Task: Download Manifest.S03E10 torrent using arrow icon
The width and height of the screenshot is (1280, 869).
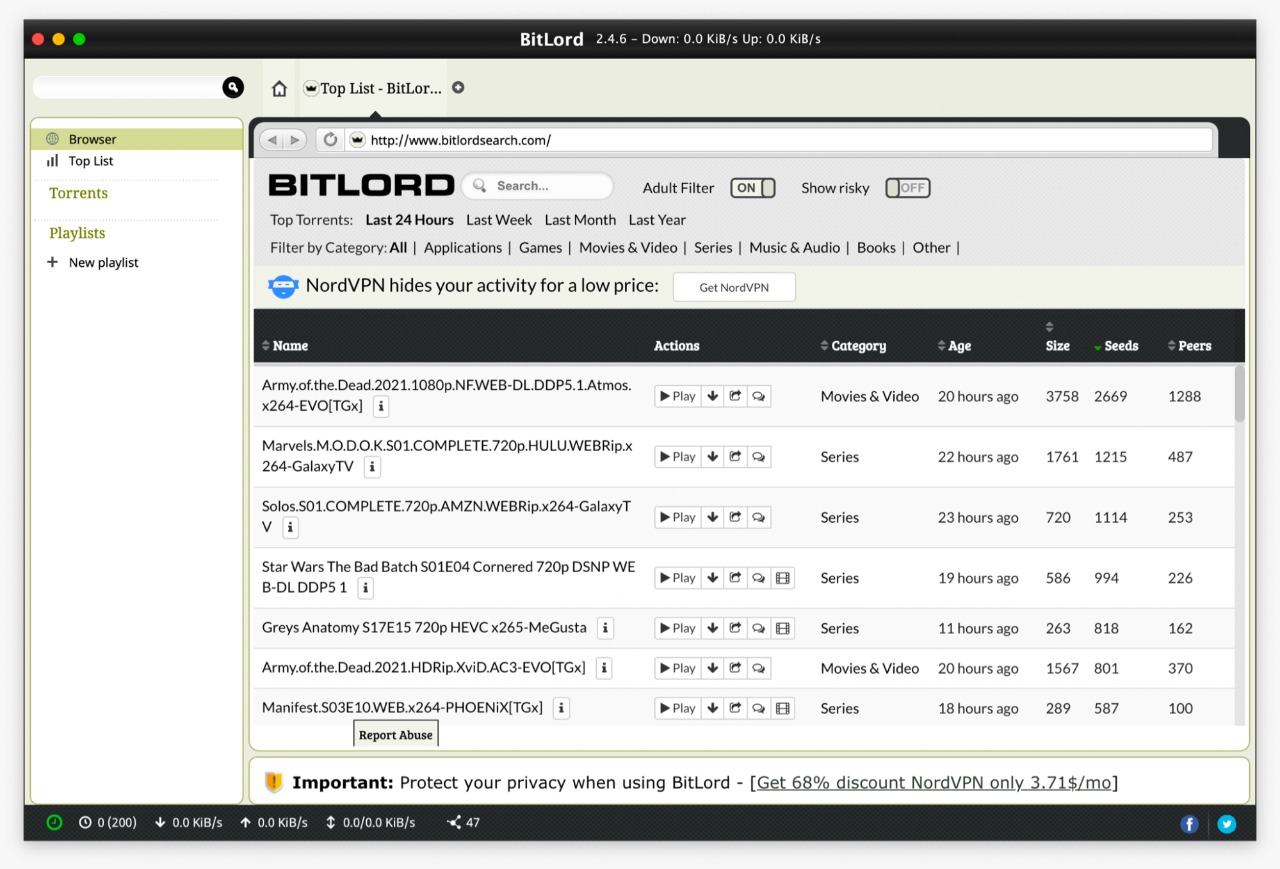Action: tap(712, 708)
